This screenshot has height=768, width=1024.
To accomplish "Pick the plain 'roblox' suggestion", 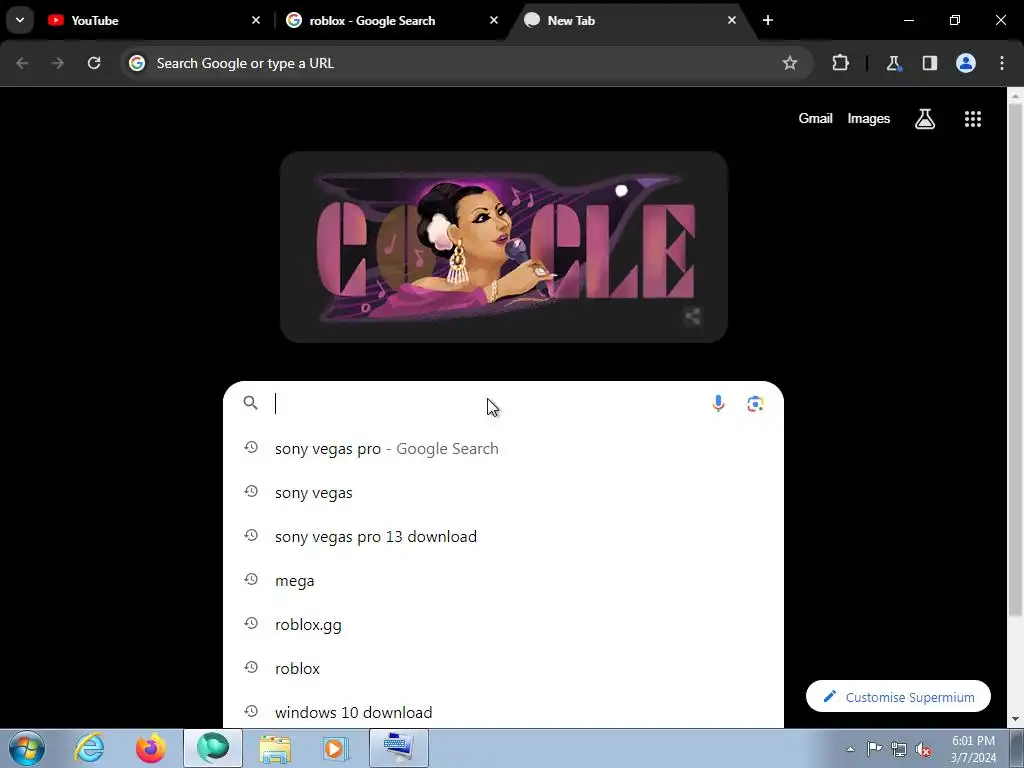I will coord(504,668).
